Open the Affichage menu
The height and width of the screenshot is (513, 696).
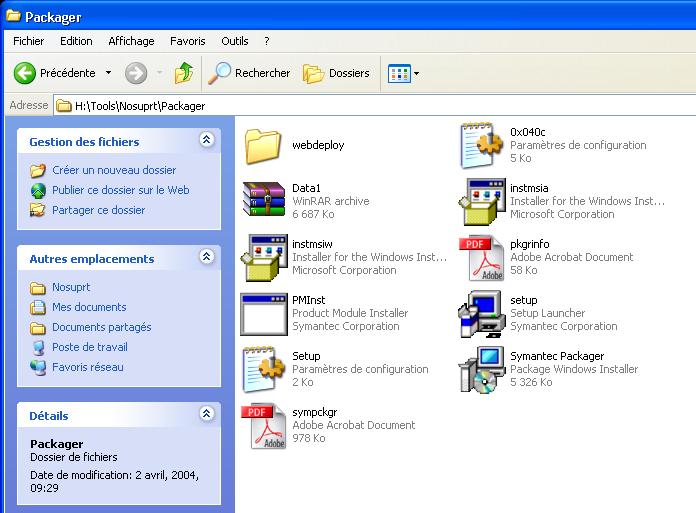tap(131, 41)
